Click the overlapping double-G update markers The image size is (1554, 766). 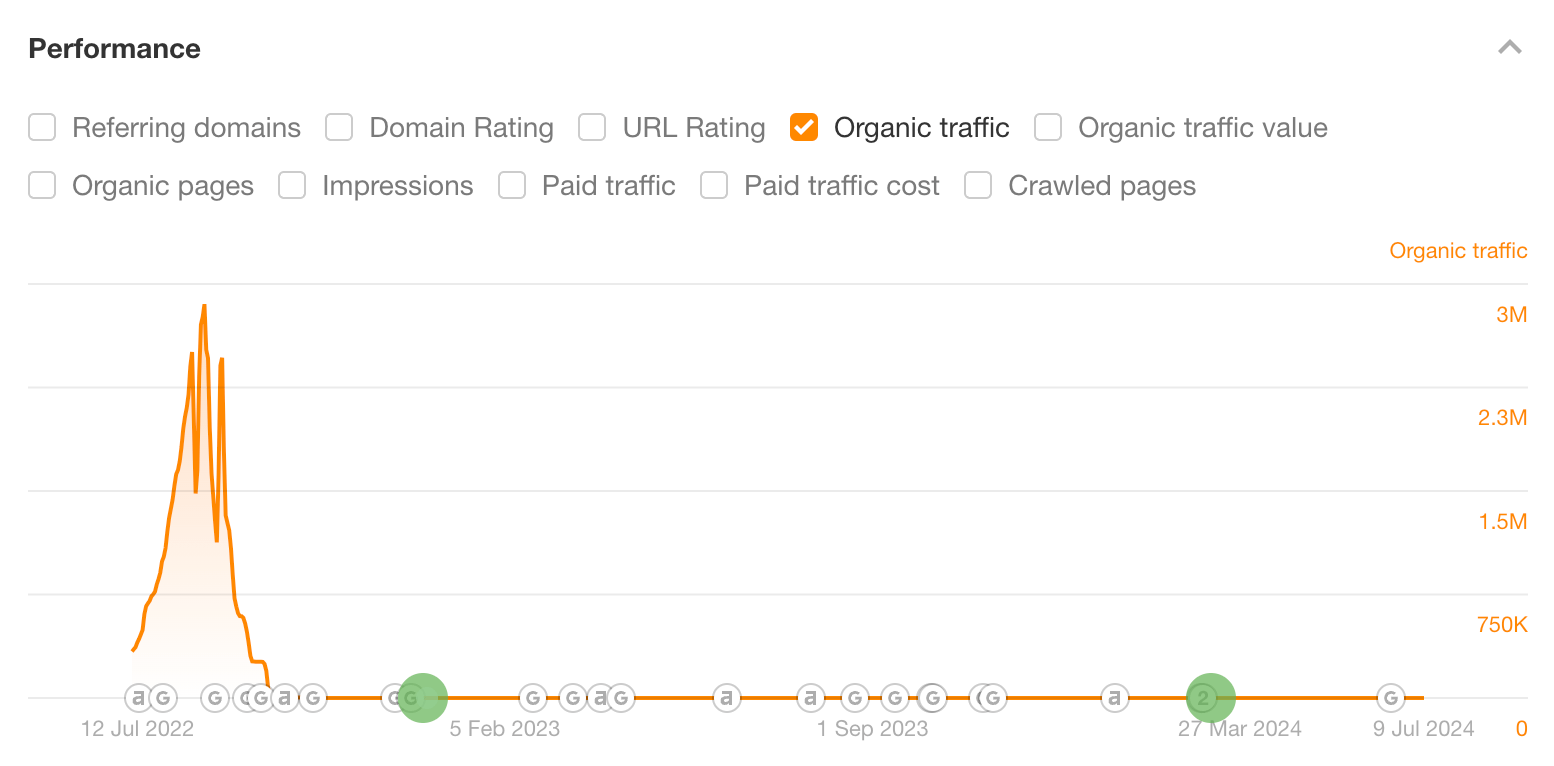click(x=988, y=698)
